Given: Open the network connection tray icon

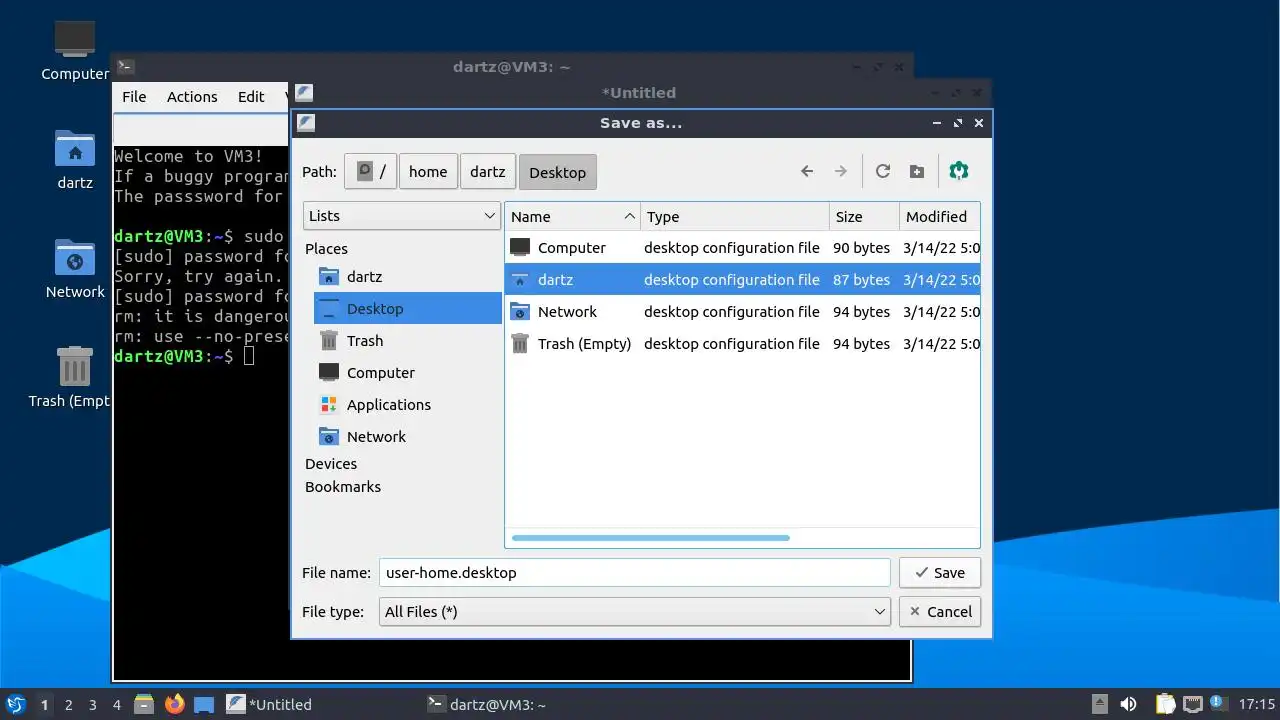Looking at the screenshot, I should coord(1192,704).
